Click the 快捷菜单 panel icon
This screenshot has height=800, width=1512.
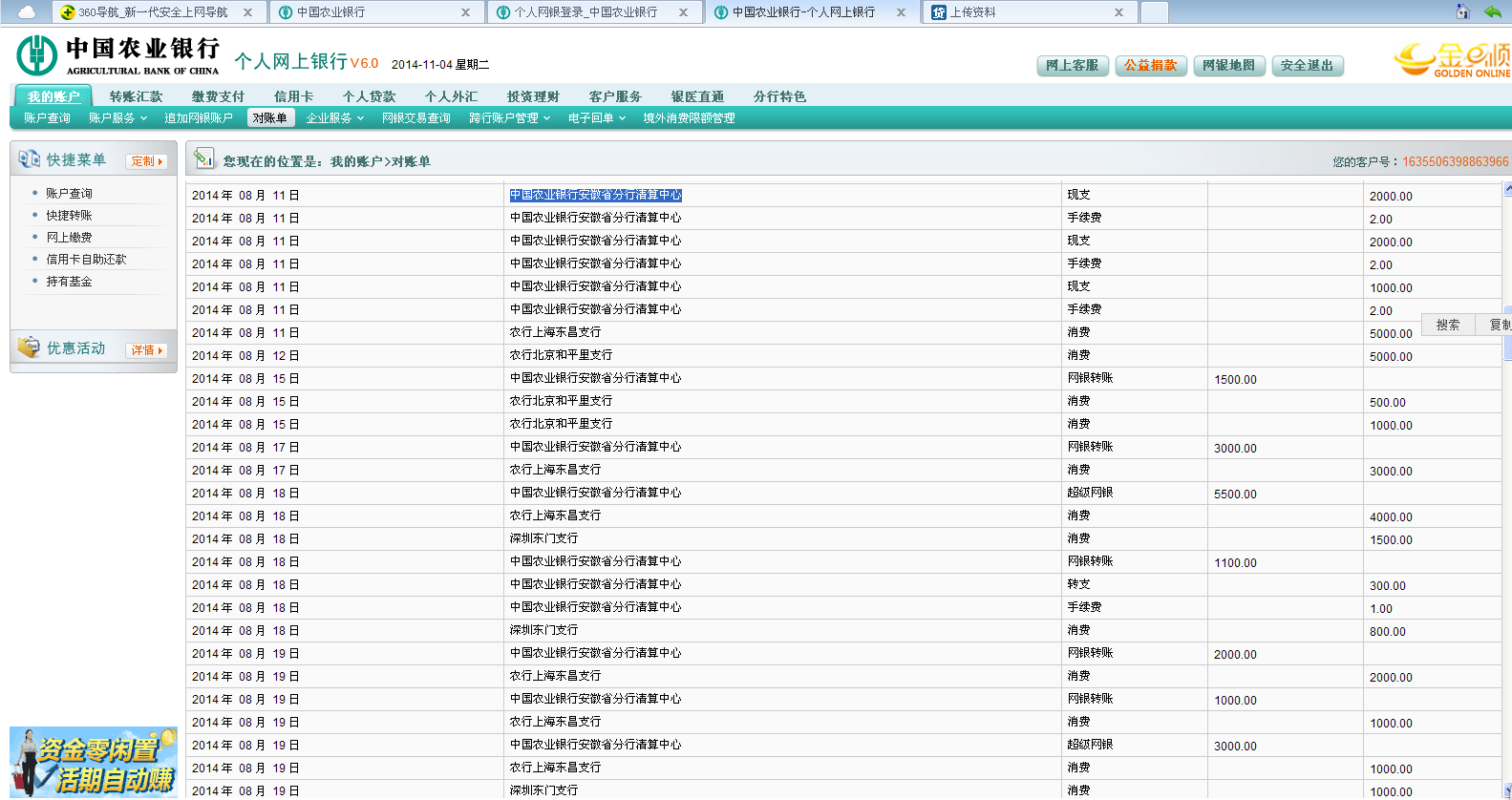[x=29, y=159]
